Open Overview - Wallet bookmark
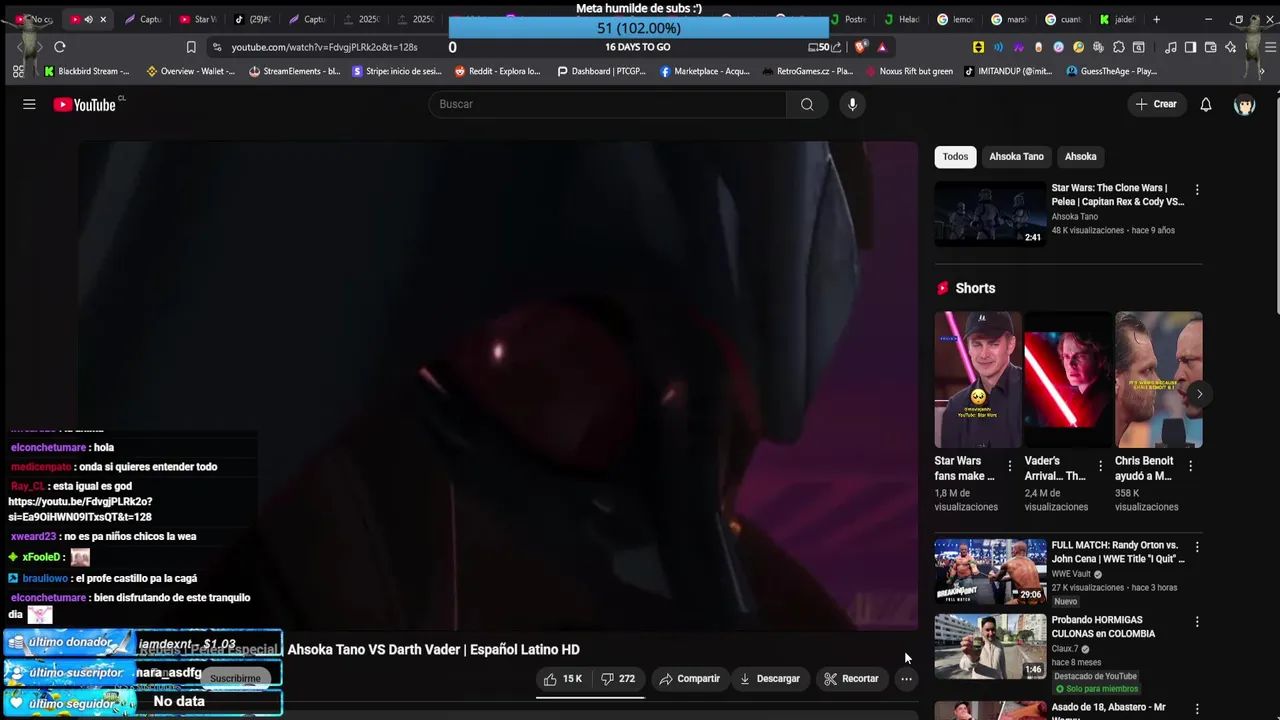 (x=191, y=71)
